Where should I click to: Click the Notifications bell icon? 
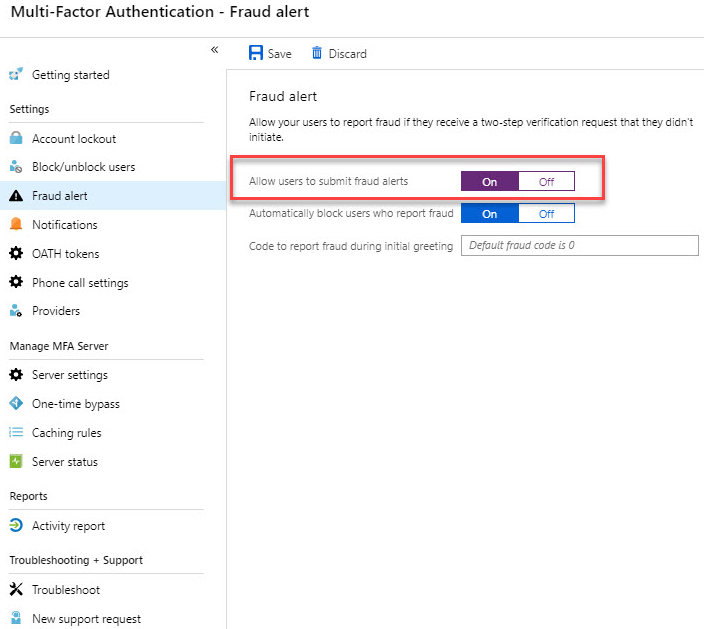point(16,224)
